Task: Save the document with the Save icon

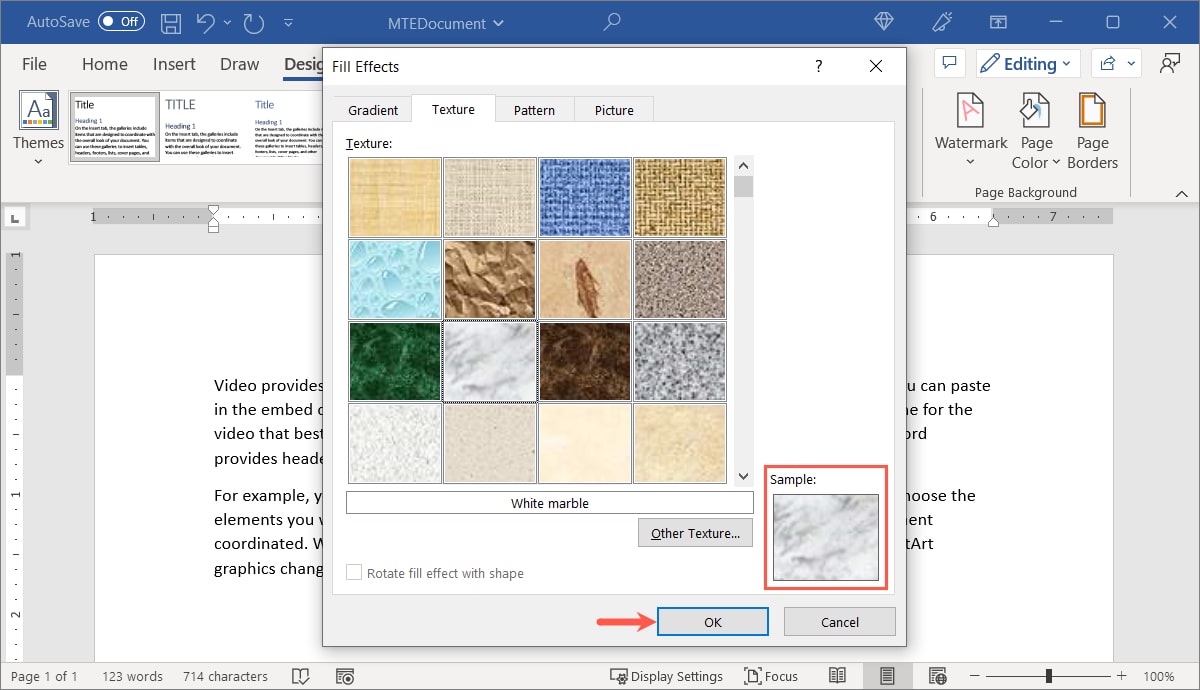Action: click(x=170, y=22)
